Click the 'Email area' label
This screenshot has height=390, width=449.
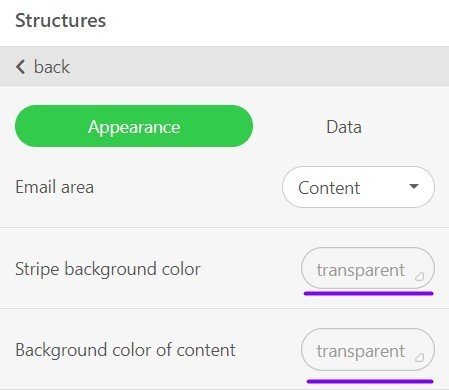(55, 187)
